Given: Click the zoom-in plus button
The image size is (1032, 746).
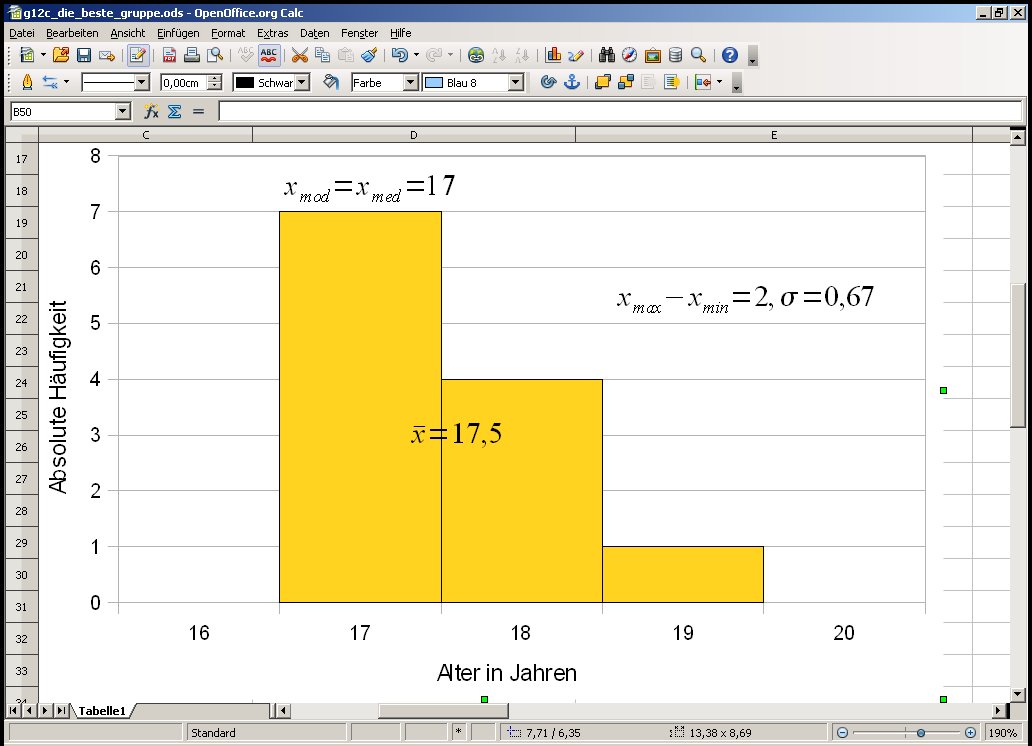Looking at the screenshot, I should [x=970, y=733].
